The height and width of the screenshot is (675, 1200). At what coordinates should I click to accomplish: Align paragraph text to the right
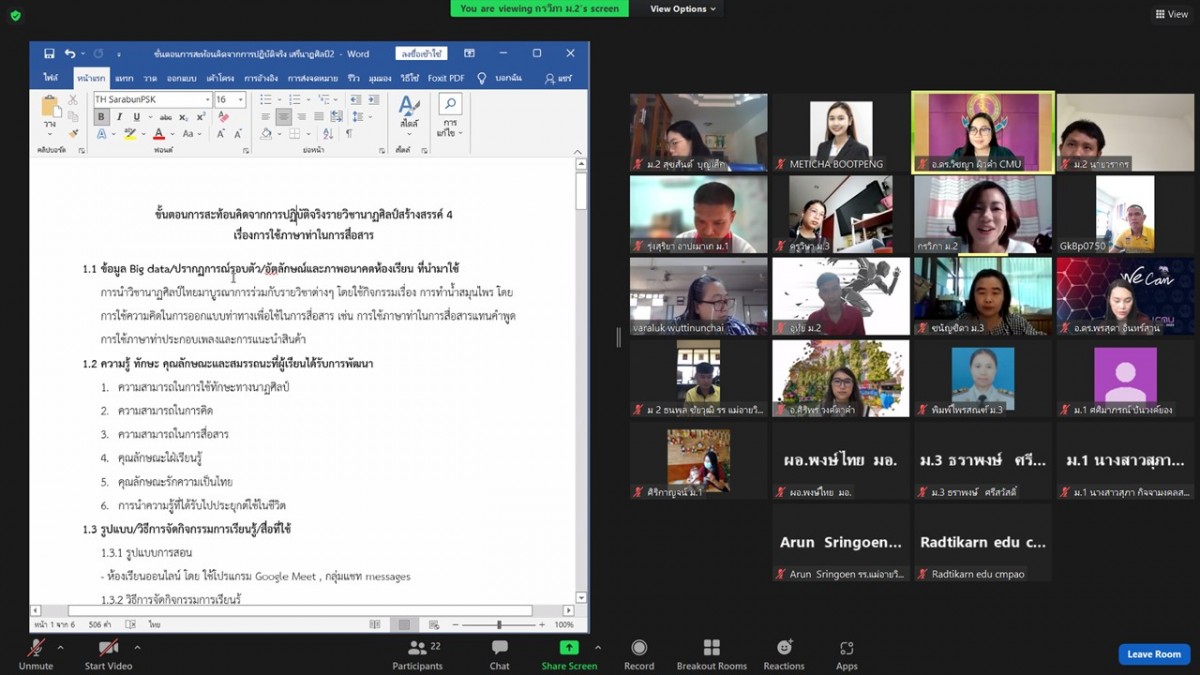point(301,117)
